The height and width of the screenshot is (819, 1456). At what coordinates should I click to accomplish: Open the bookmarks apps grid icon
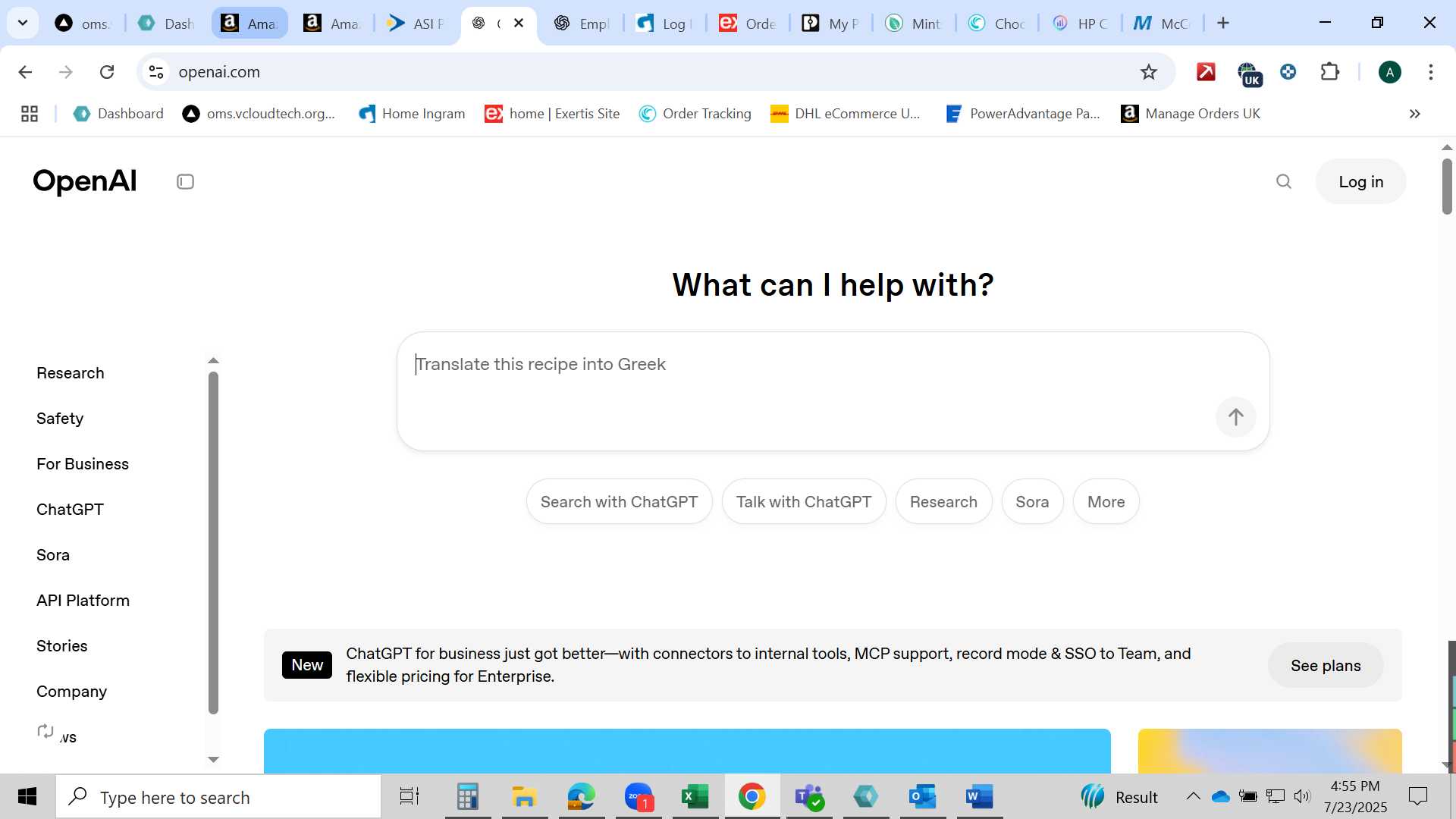point(30,114)
